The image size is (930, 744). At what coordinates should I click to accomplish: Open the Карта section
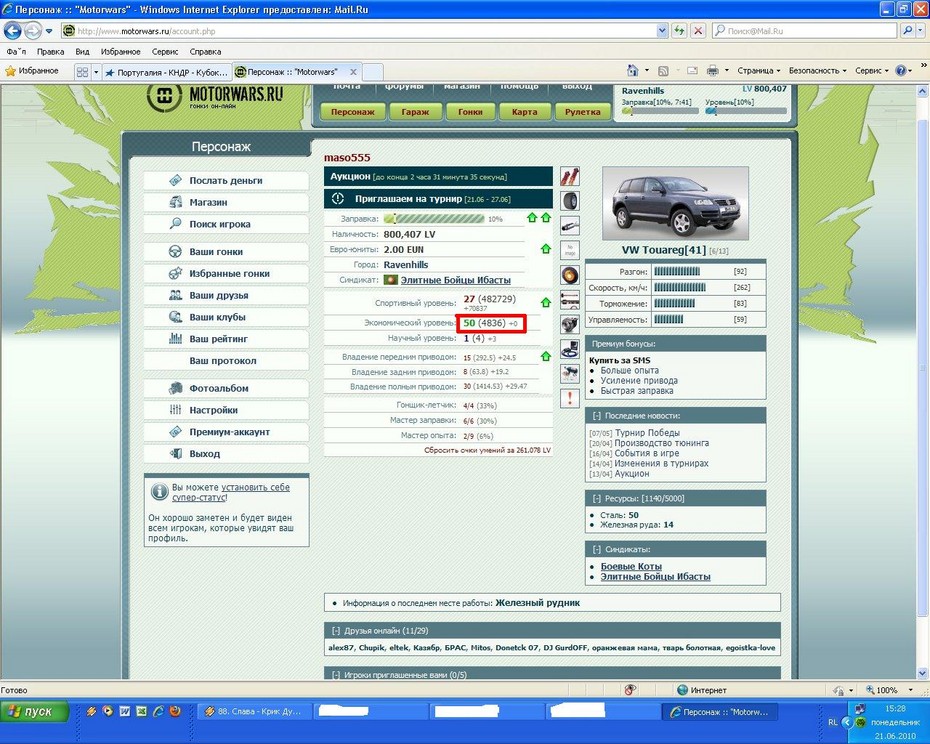pyautogui.click(x=524, y=112)
